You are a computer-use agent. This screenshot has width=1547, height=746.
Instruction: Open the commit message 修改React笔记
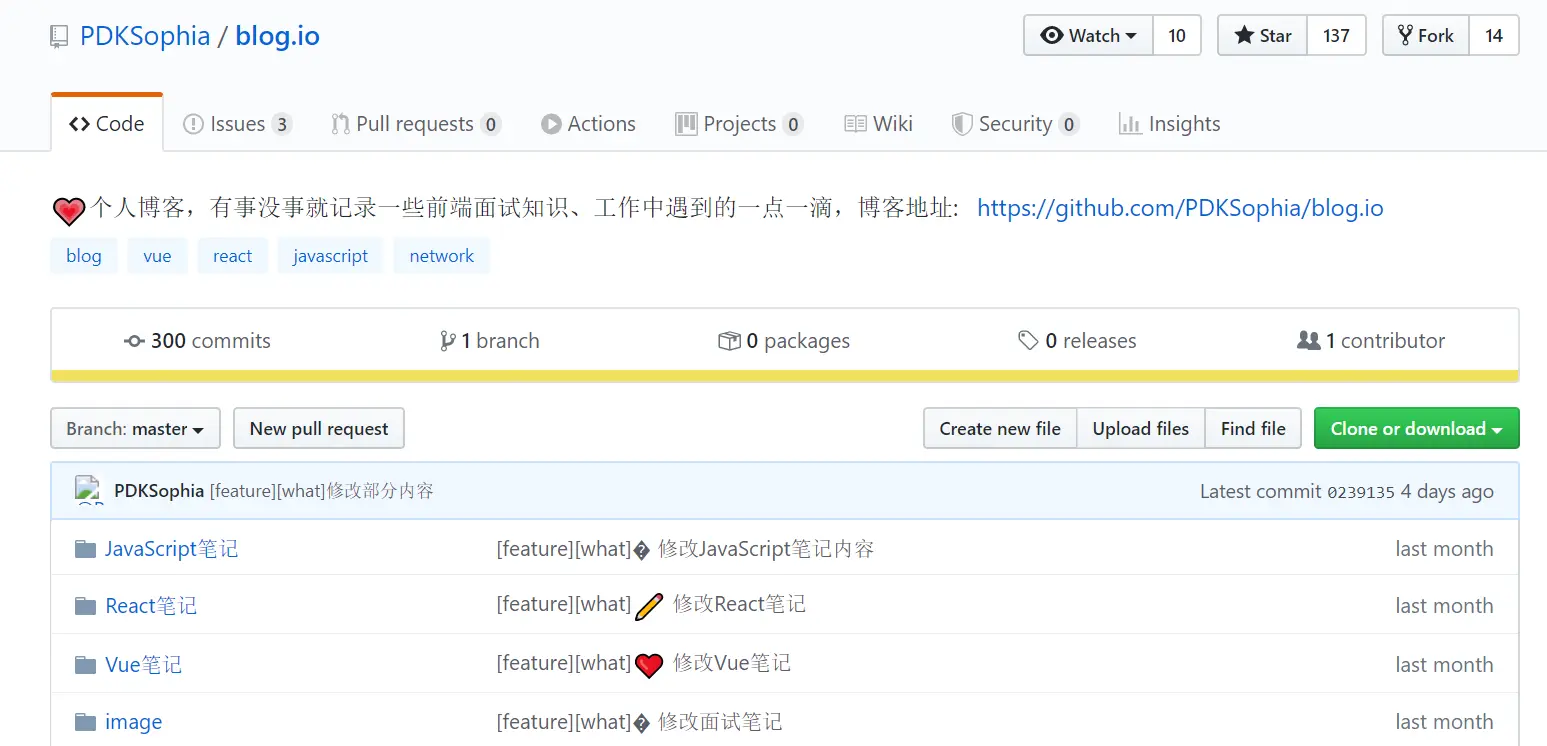pos(651,605)
